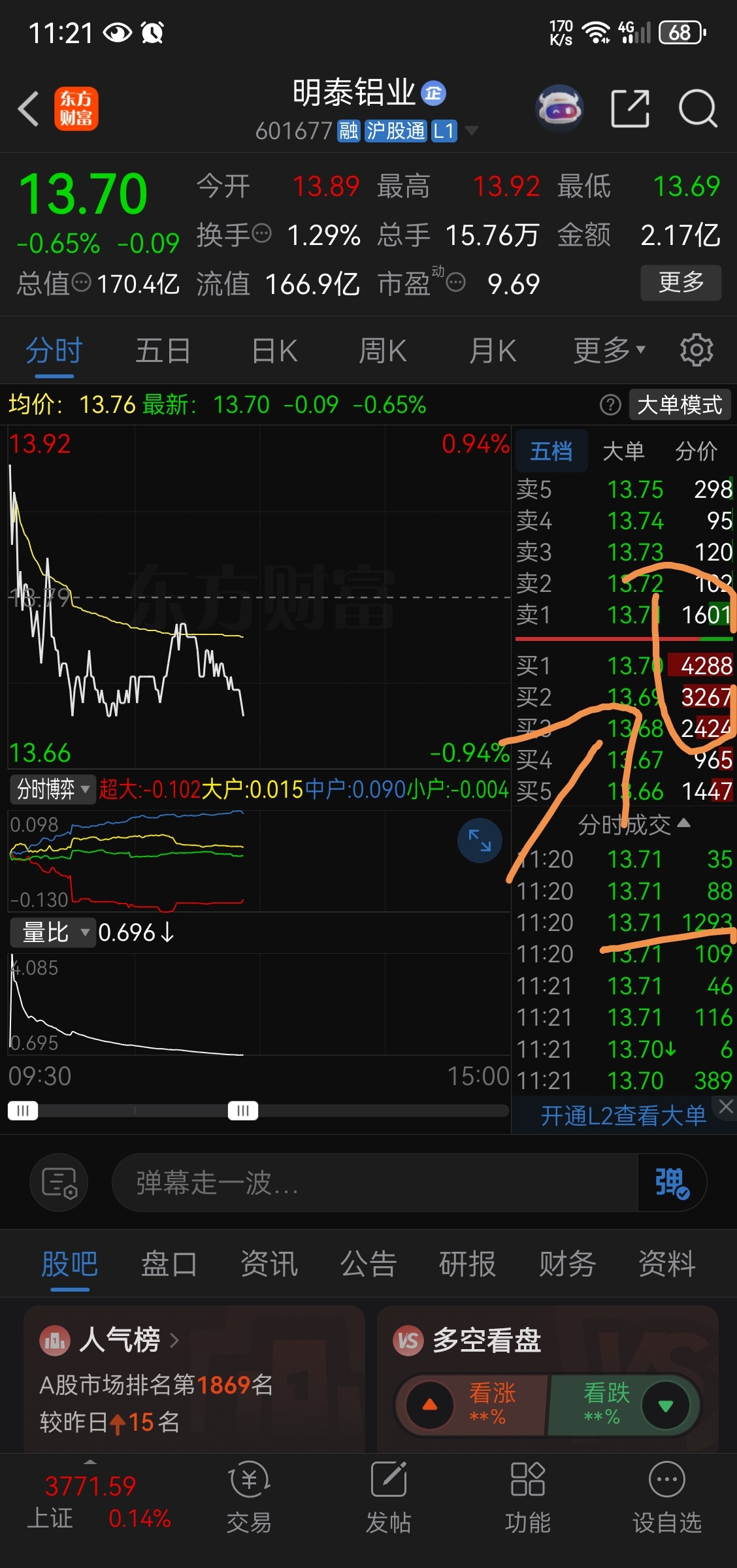Viewport: 737px width, 1568px height.
Task: Open the 股吧 forum tab
Action: [x=70, y=1264]
